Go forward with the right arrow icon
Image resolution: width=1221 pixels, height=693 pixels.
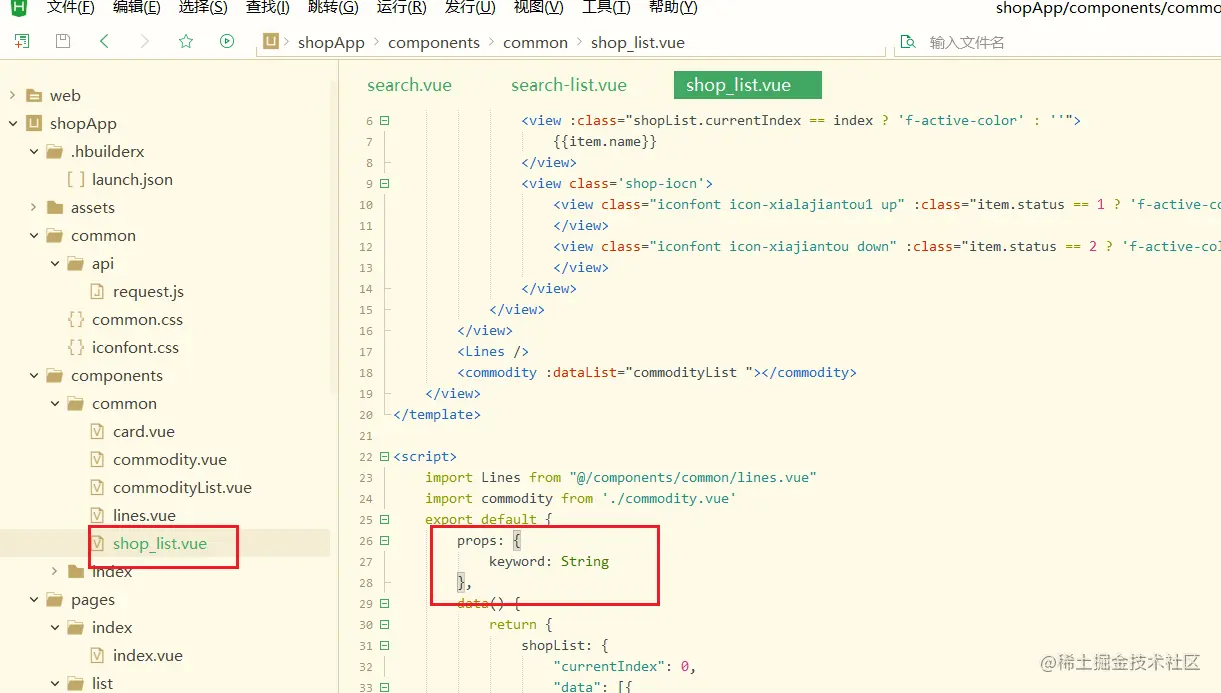pos(144,41)
